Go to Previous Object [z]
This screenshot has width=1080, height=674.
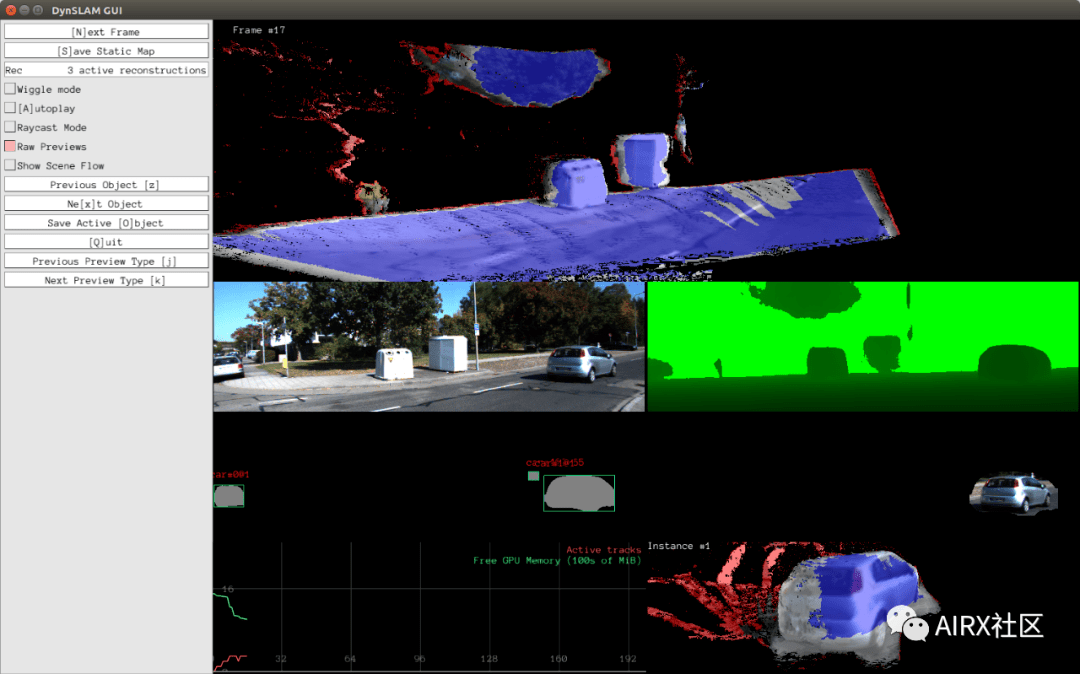click(106, 185)
